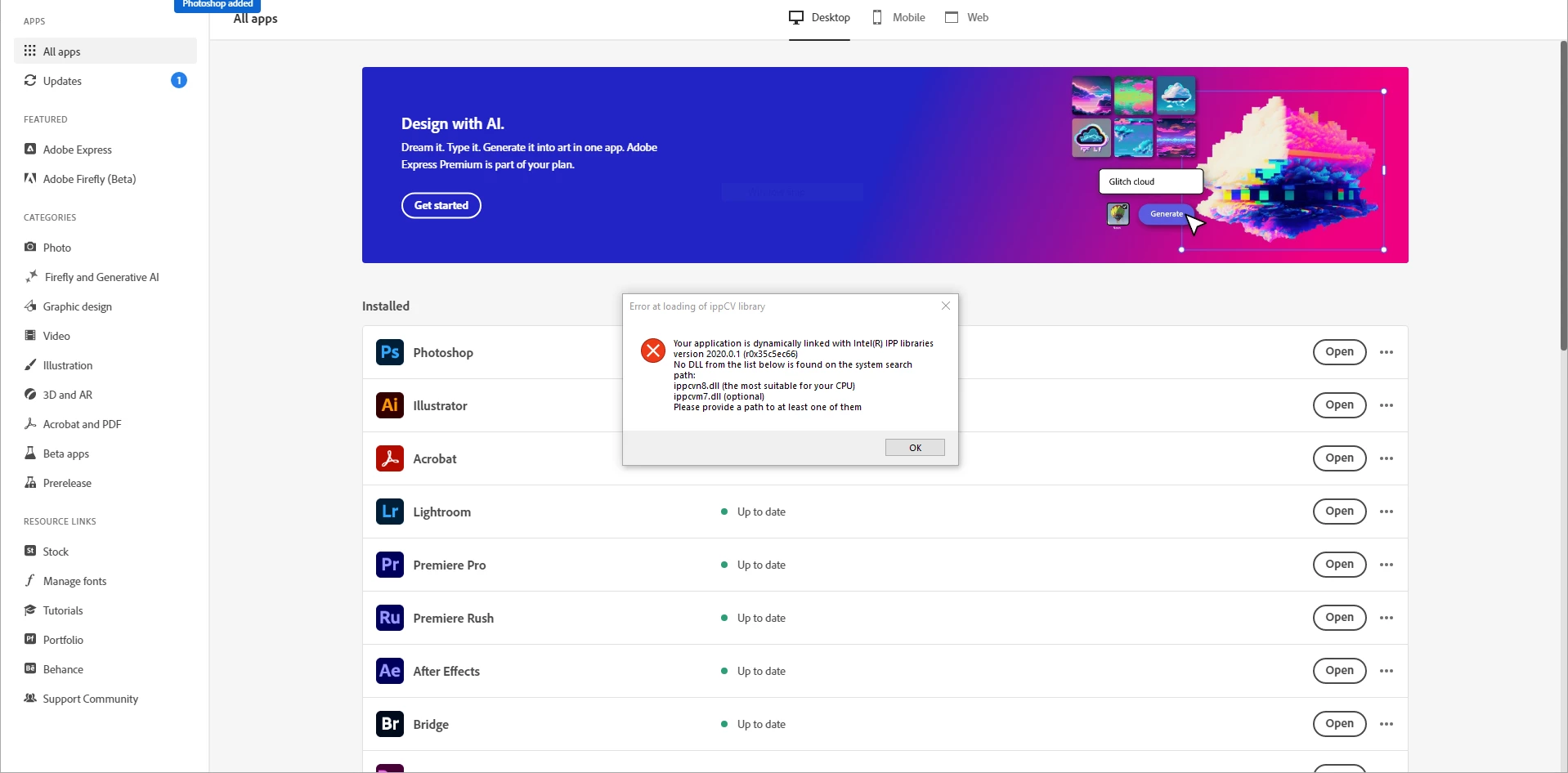Switch to the Desktop tab

tap(819, 17)
